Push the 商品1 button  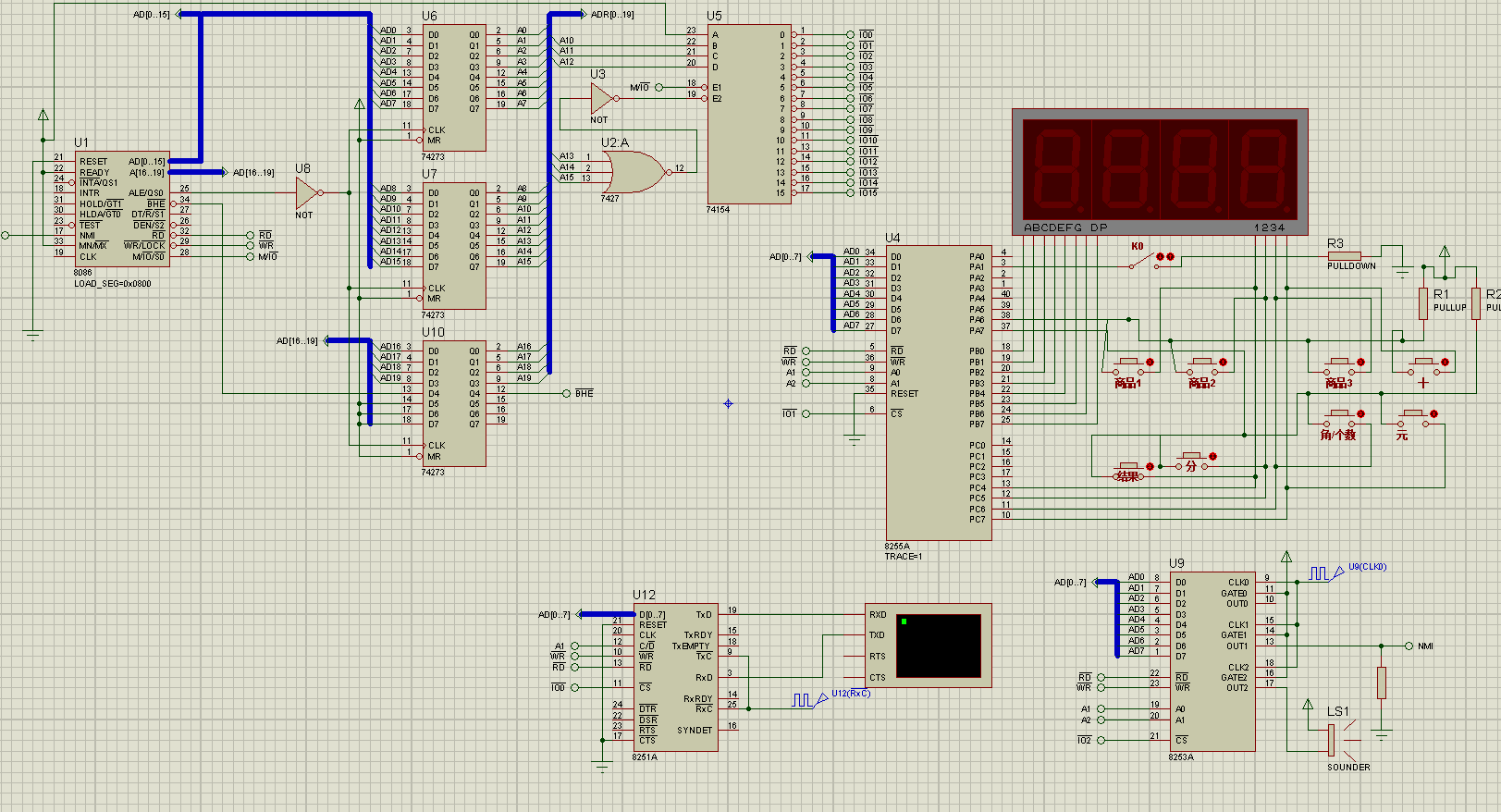pyautogui.click(x=1128, y=365)
